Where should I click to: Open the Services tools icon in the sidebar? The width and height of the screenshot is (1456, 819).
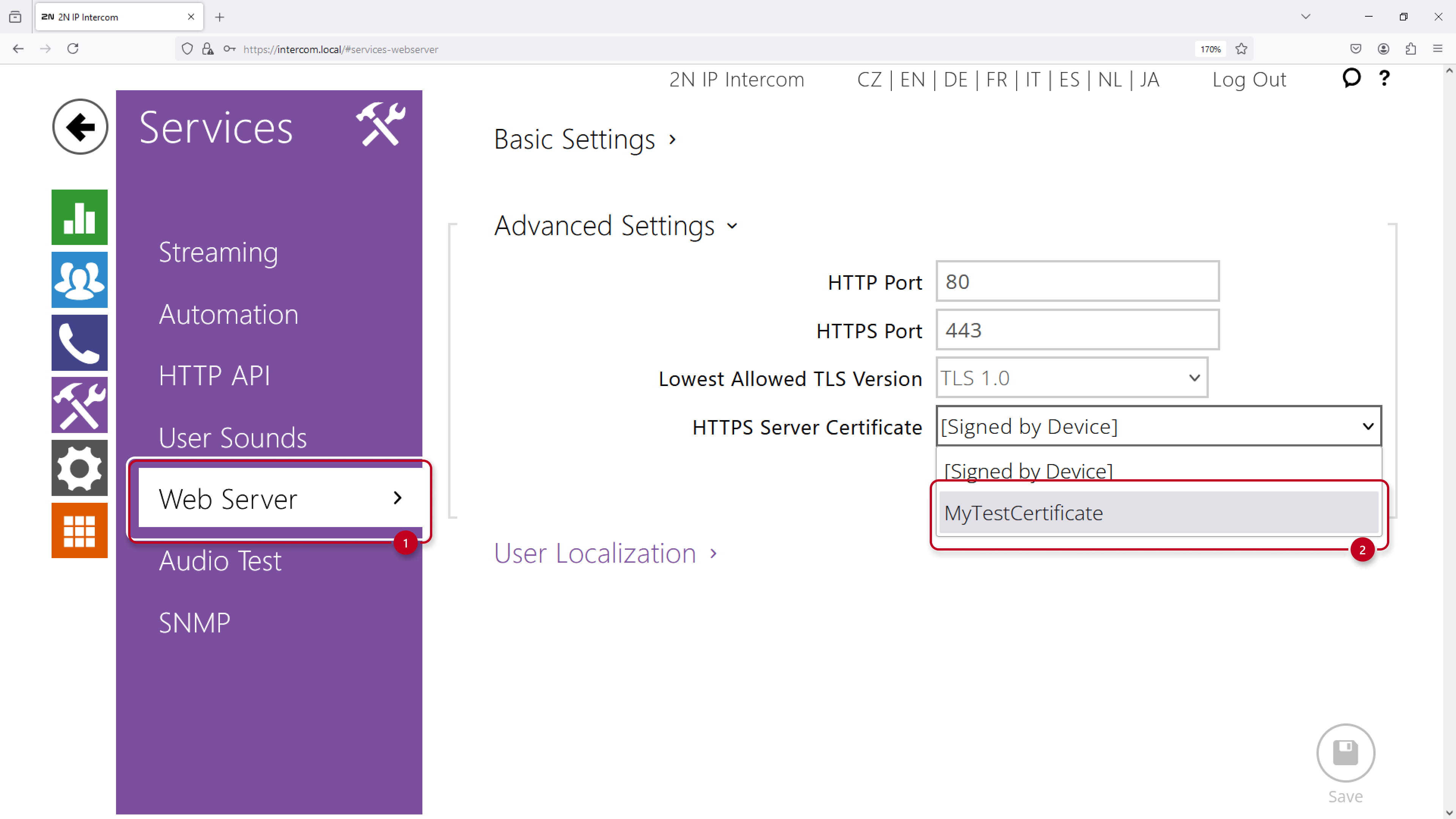[80, 405]
